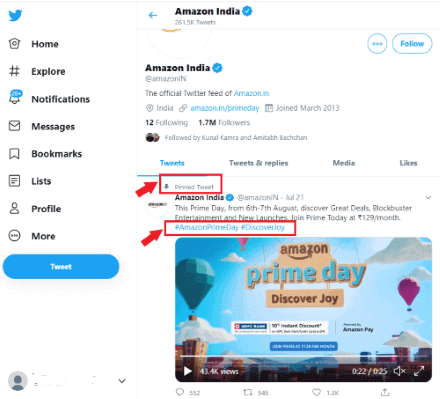The height and width of the screenshot is (399, 440).
Task: Open the three-dot profile options button
Action: click(377, 44)
